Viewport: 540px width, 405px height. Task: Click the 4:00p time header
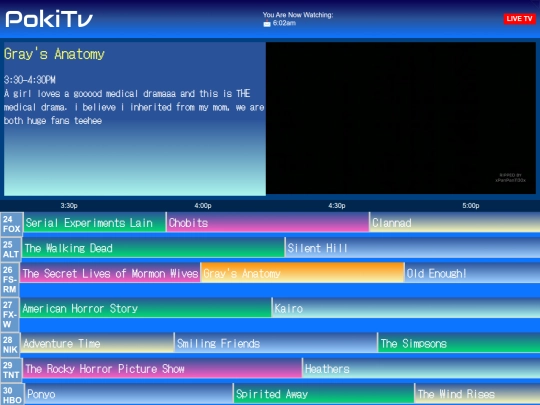pyautogui.click(x=203, y=206)
